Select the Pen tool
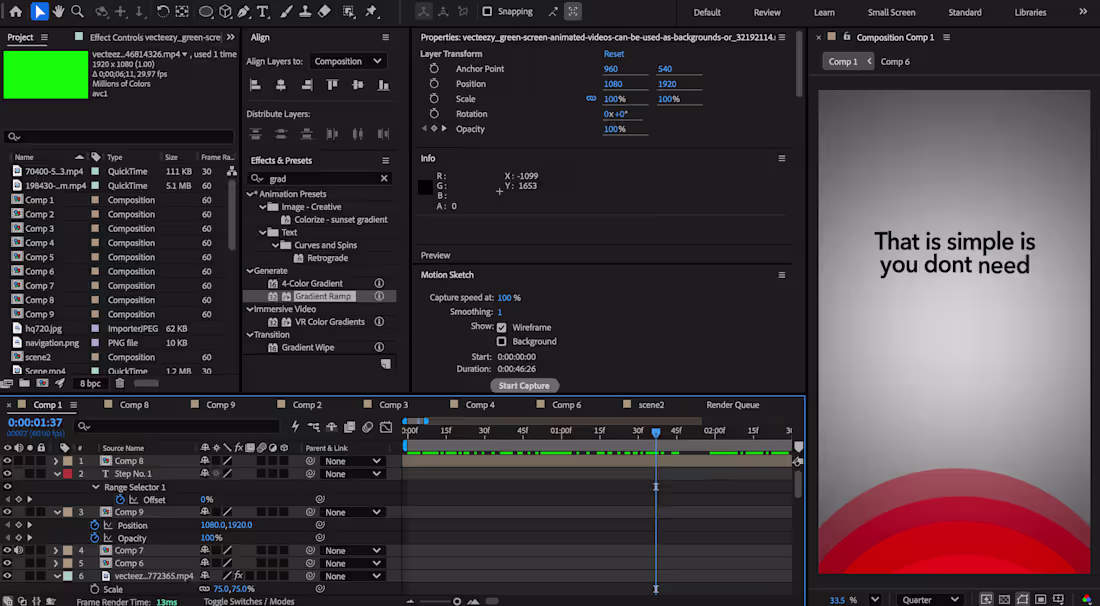The height and width of the screenshot is (606, 1100). (243, 11)
